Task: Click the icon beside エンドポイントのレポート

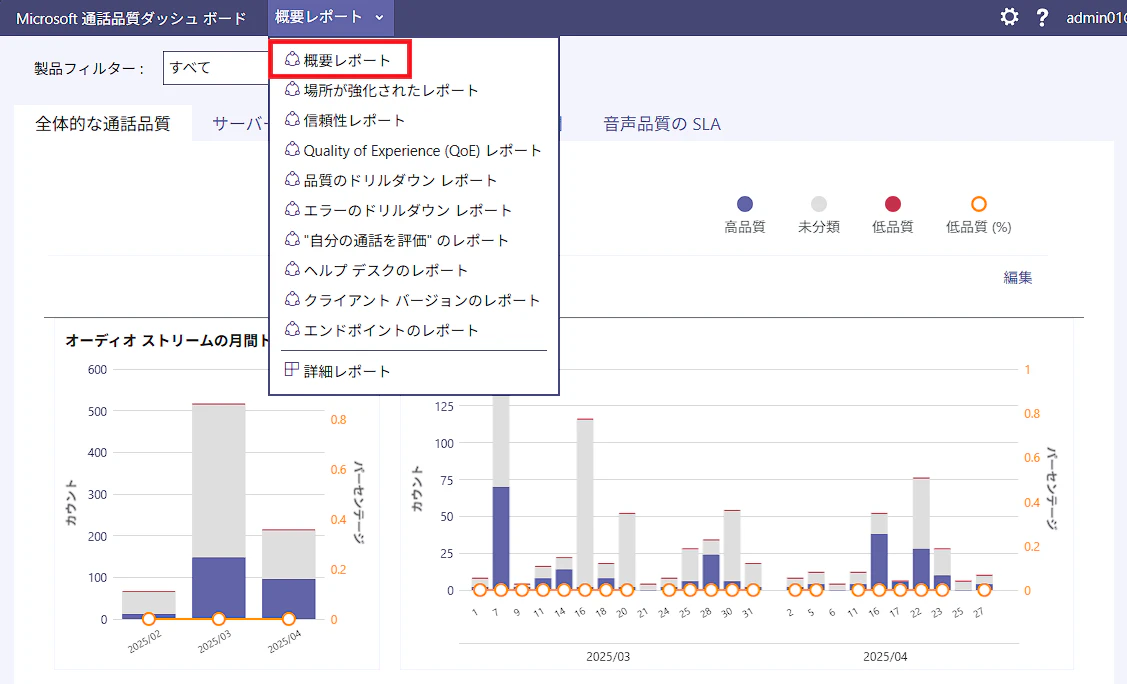Action: click(x=292, y=329)
